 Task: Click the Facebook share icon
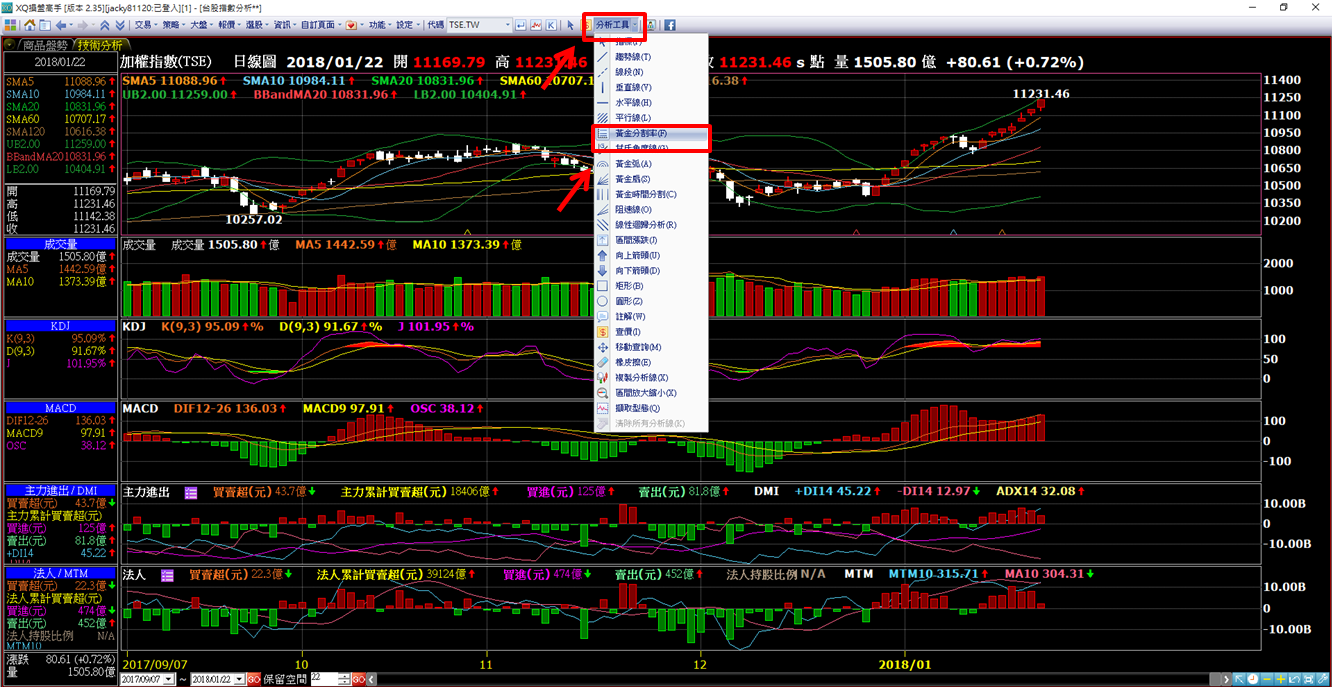coord(669,25)
